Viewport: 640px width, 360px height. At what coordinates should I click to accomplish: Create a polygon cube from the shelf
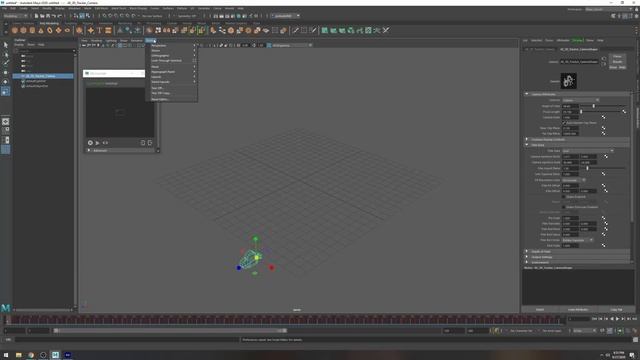[23, 30]
